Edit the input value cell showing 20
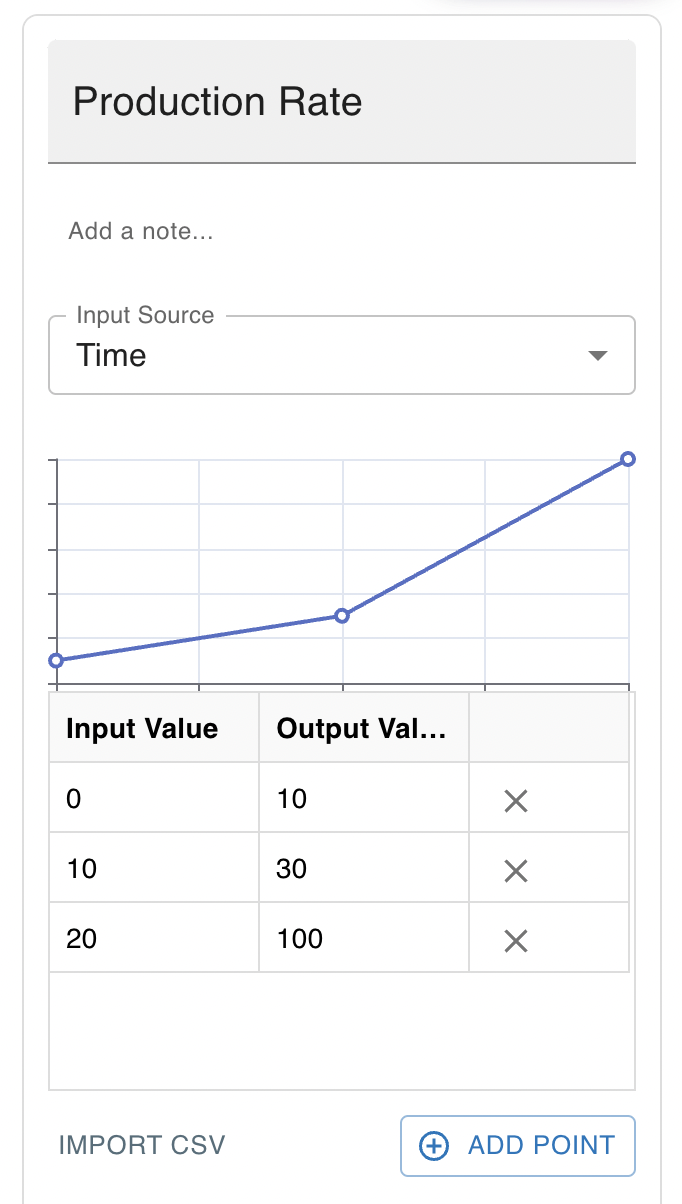Viewport: 682px width, 1204px height. point(154,938)
